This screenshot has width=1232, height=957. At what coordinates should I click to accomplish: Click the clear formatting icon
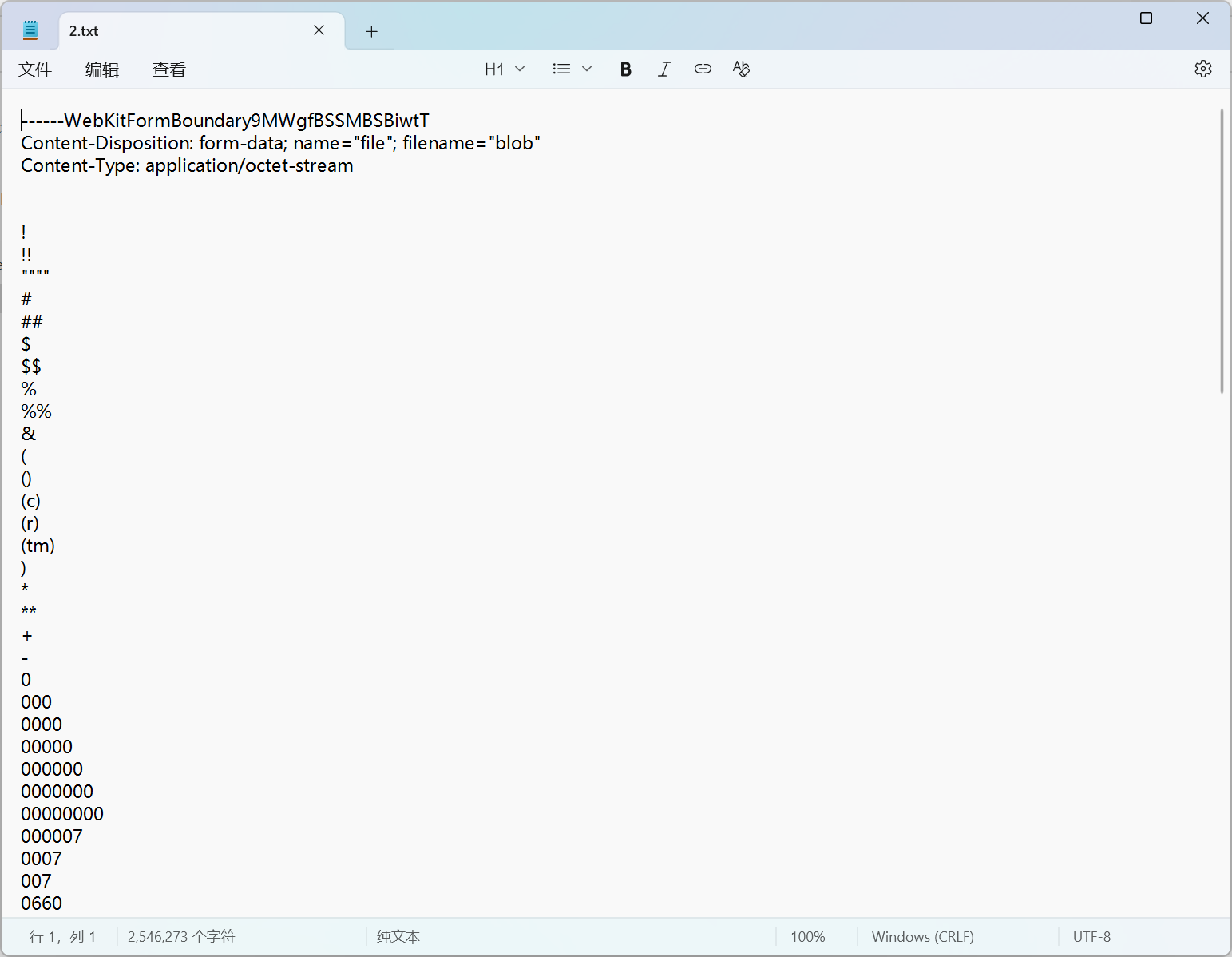pyautogui.click(x=741, y=69)
